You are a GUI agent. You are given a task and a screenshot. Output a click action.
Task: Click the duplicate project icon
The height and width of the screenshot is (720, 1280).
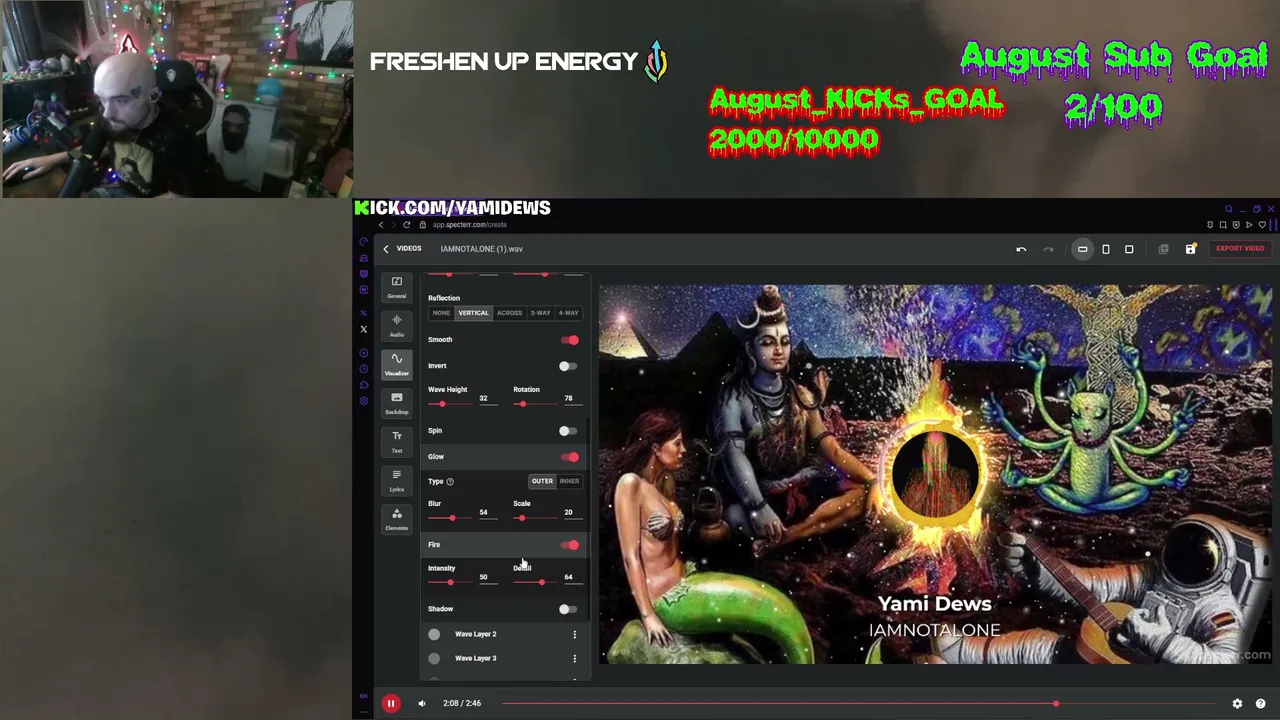[x=1163, y=249]
